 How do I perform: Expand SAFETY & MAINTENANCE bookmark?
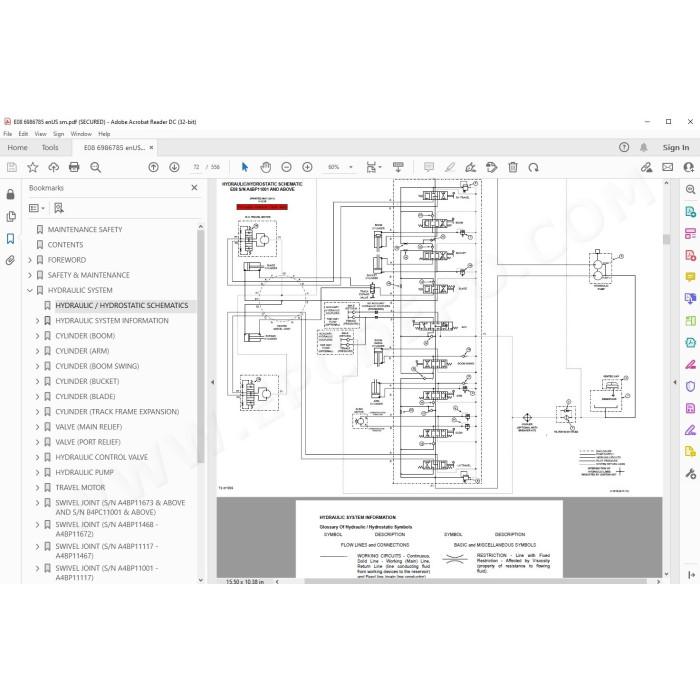(x=30, y=275)
